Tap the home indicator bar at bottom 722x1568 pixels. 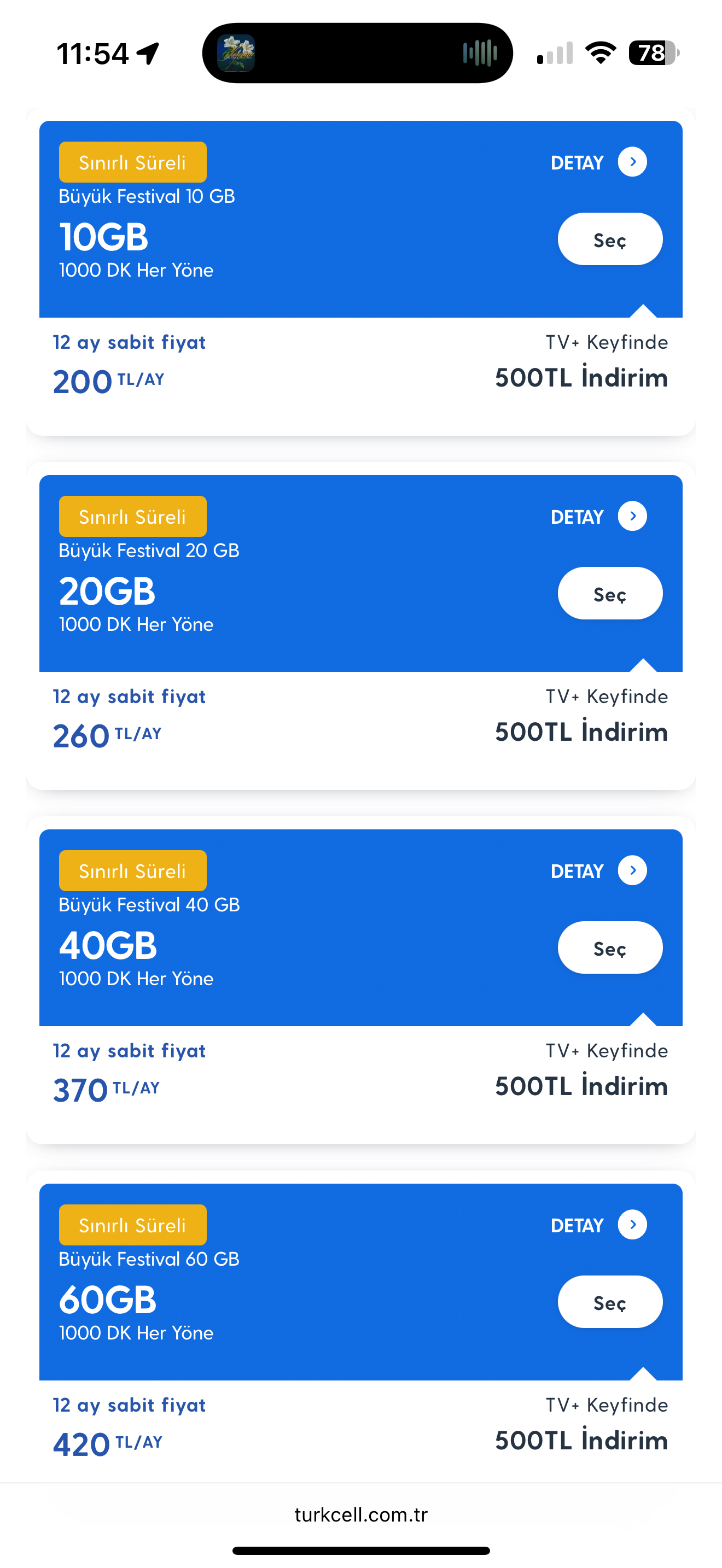pos(361,1551)
